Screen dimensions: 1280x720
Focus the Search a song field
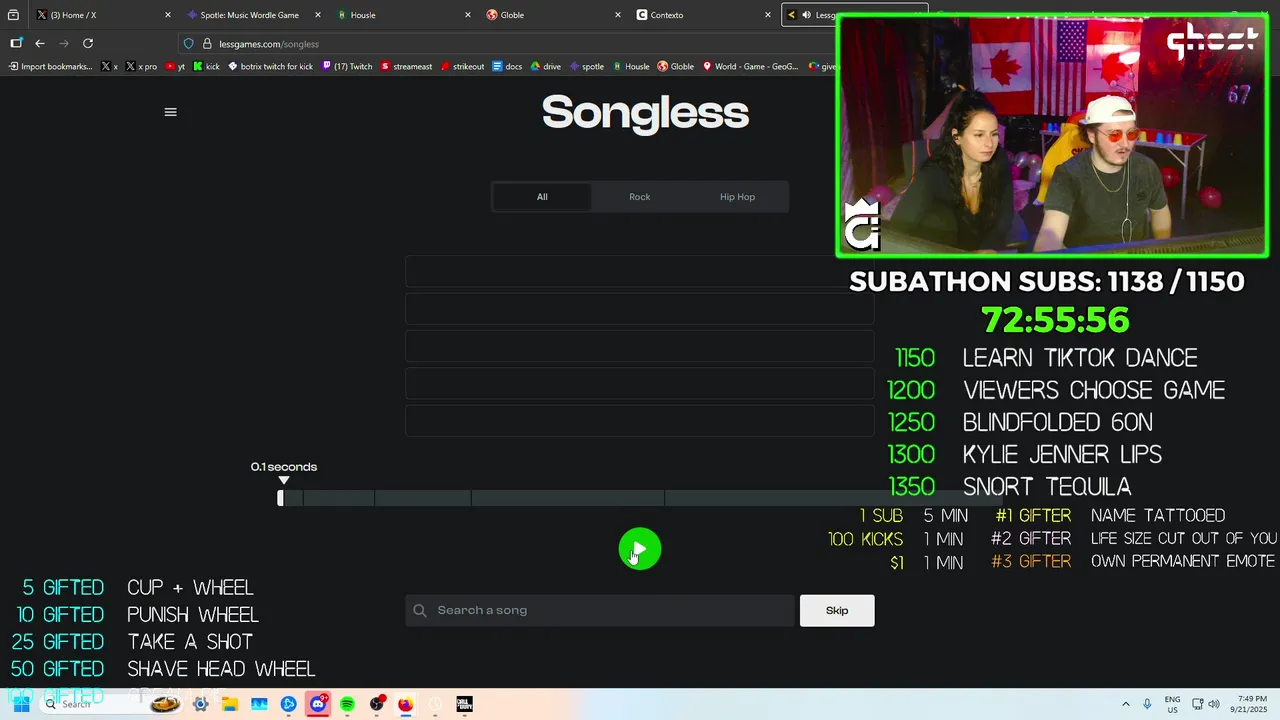tap(600, 611)
